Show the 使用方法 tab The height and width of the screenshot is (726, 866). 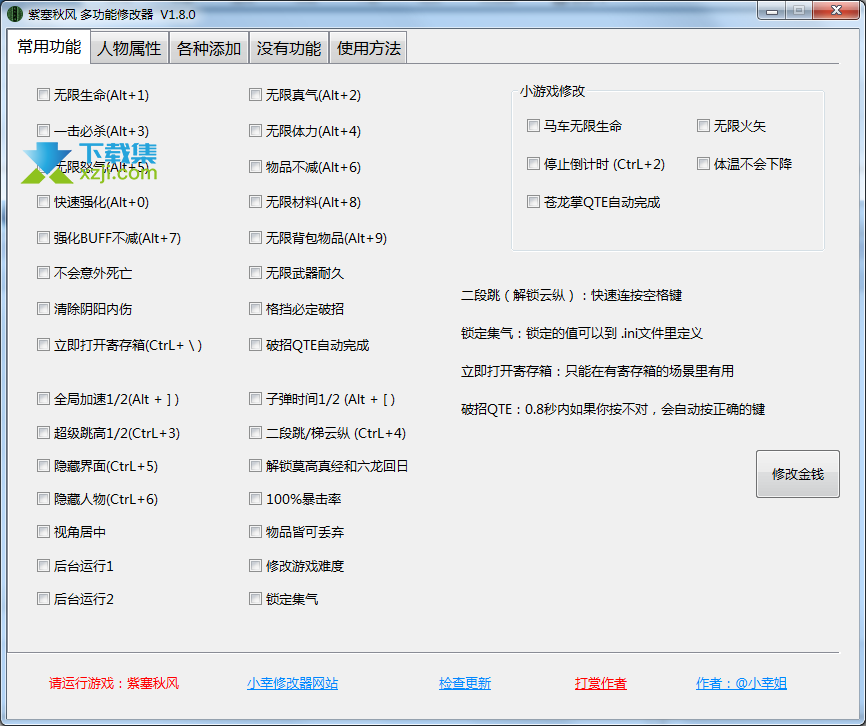[x=368, y=49]
